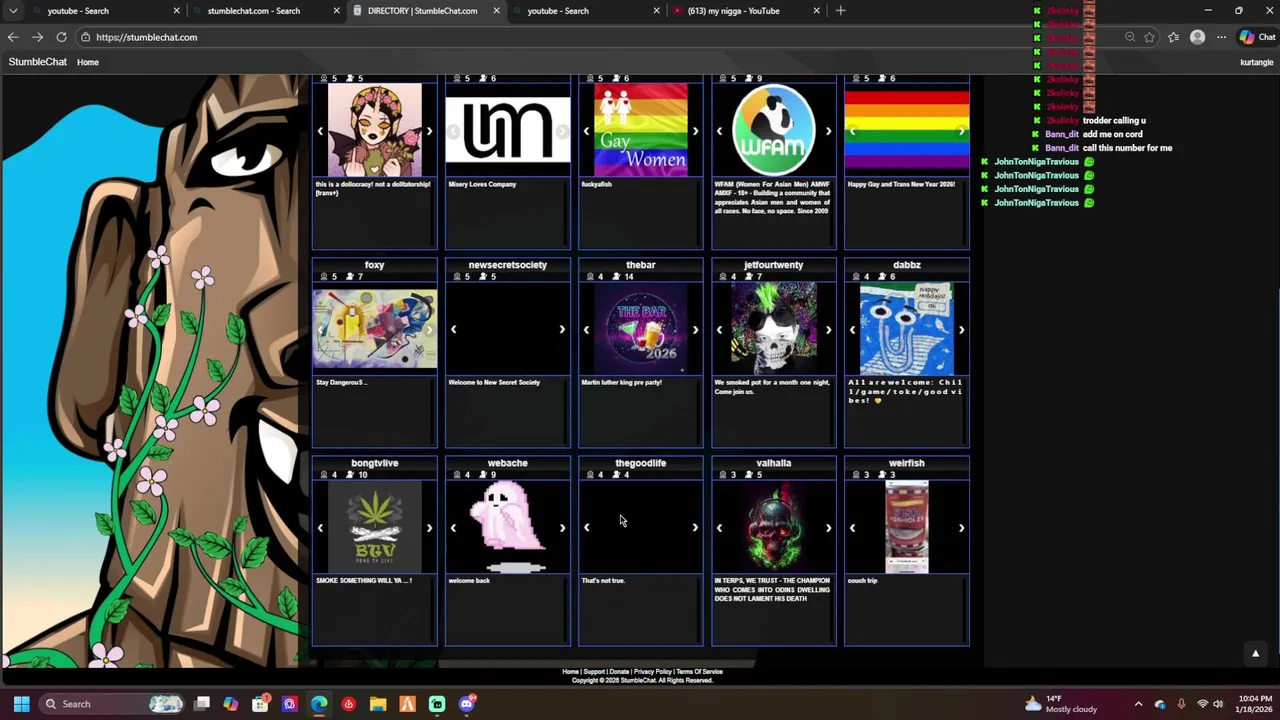Add this page to favorites star
The image size is (1280, 720).
coord(1149,37)
